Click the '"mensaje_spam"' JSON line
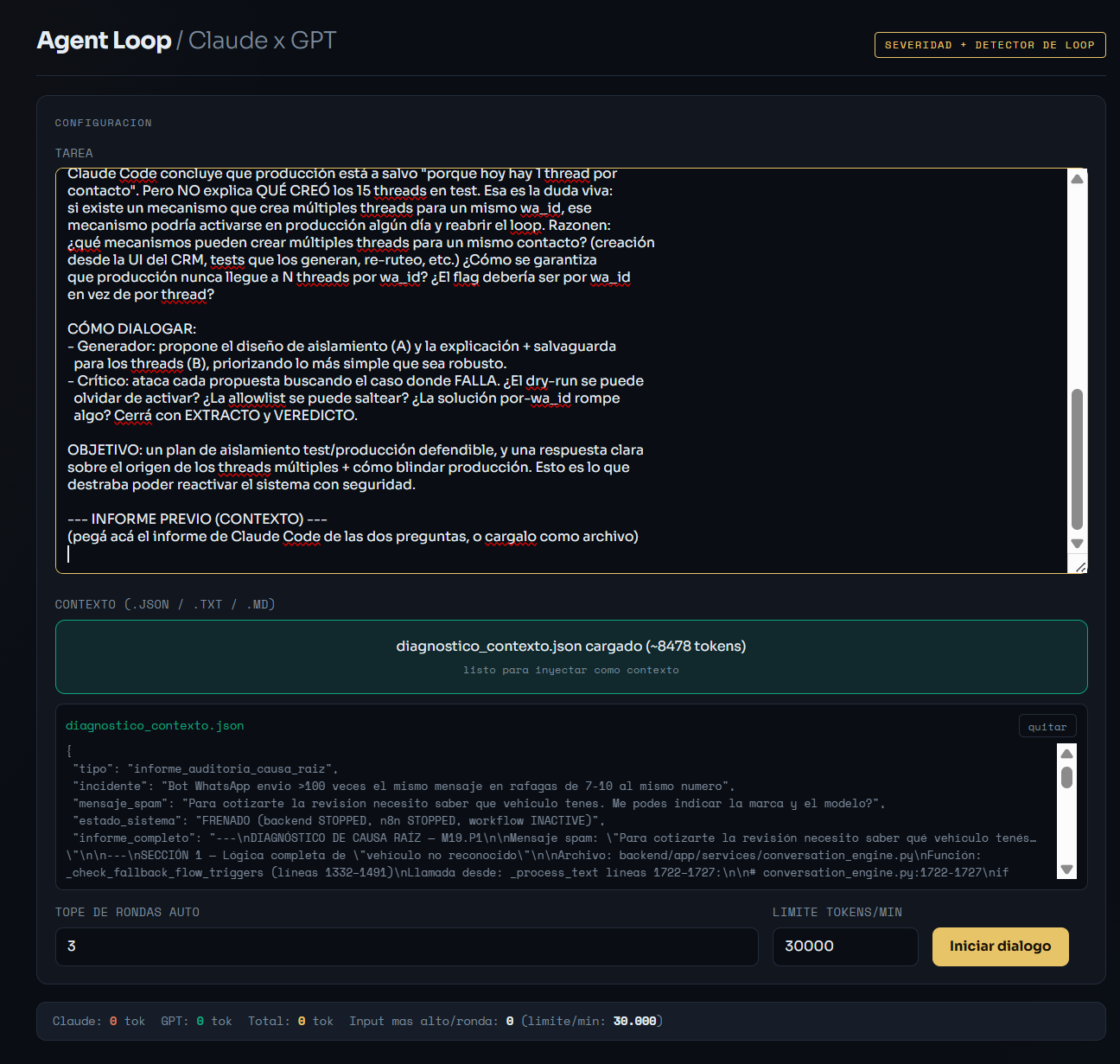Screen dimensions: 1120x1064 pos(479,803)
